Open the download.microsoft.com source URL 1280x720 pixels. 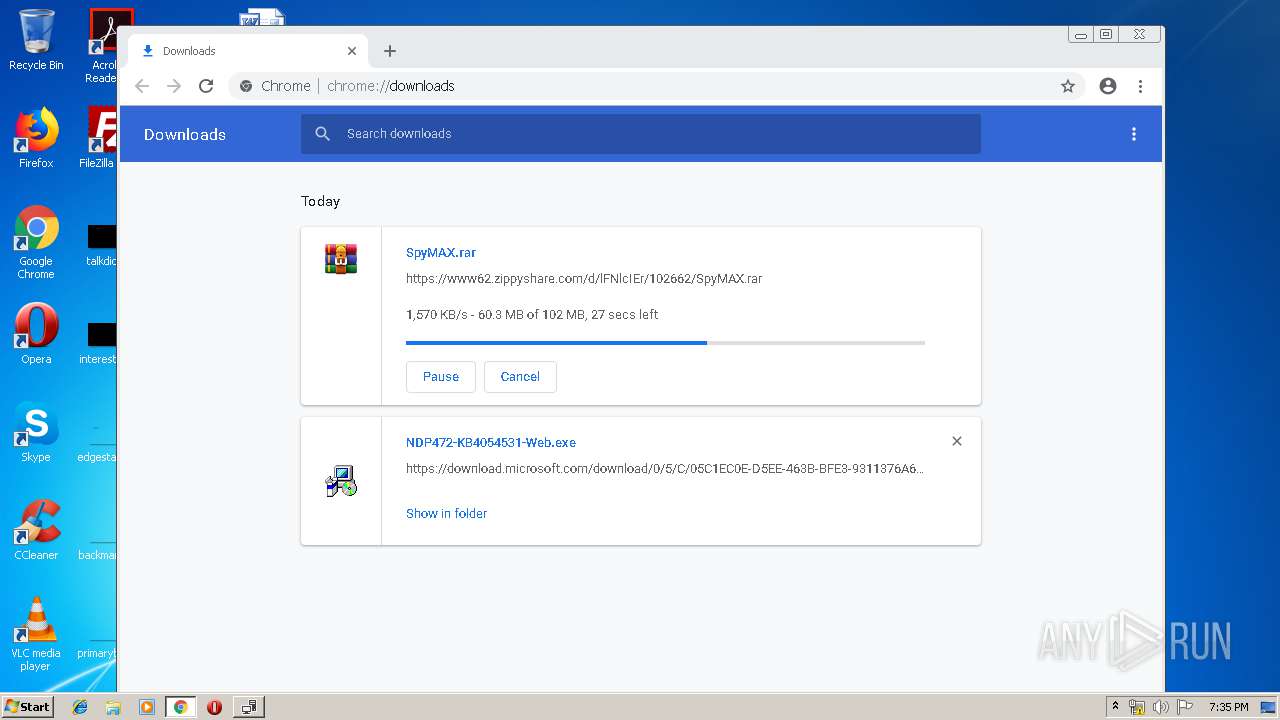coord(665,469)
